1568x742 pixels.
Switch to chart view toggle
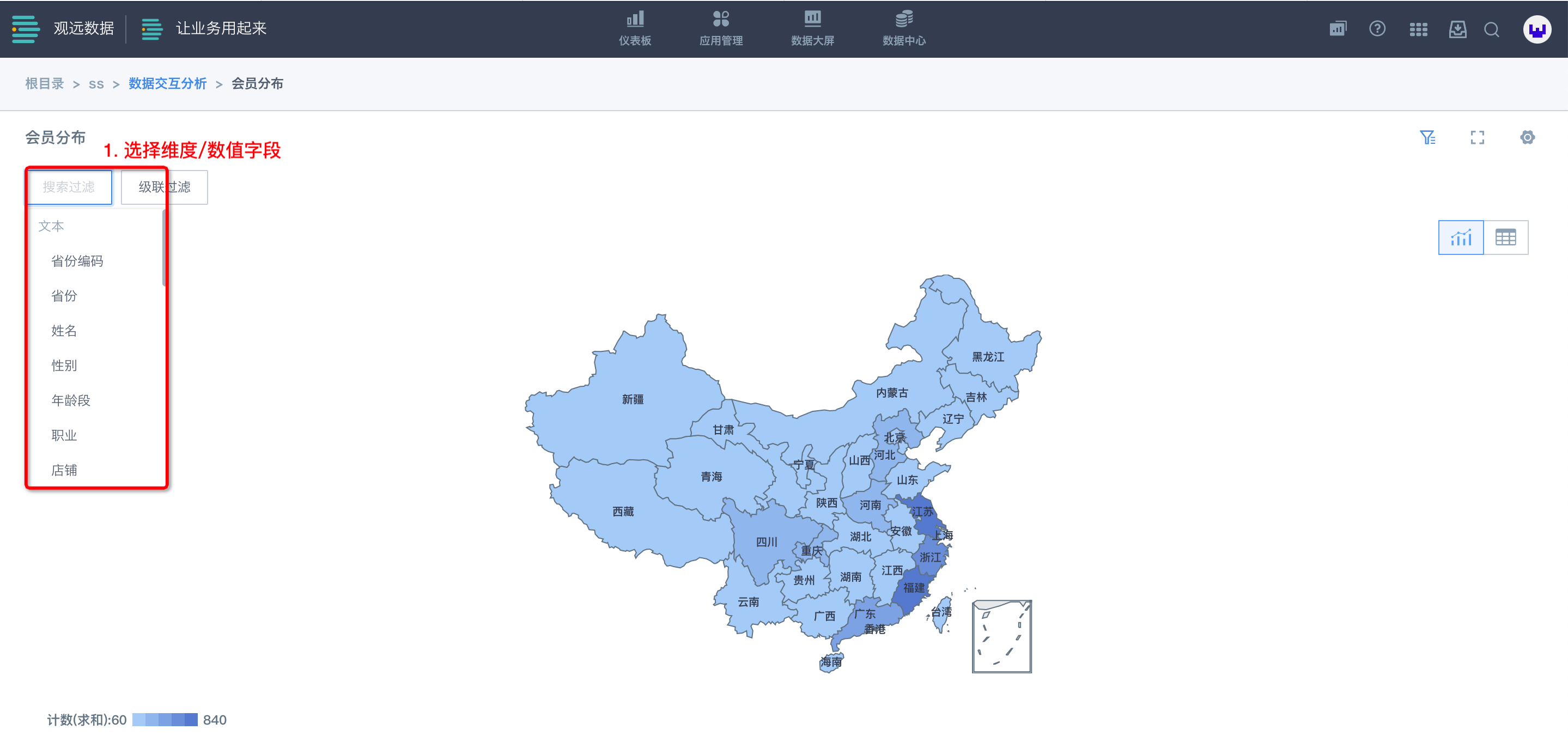tap(1460, 238)
